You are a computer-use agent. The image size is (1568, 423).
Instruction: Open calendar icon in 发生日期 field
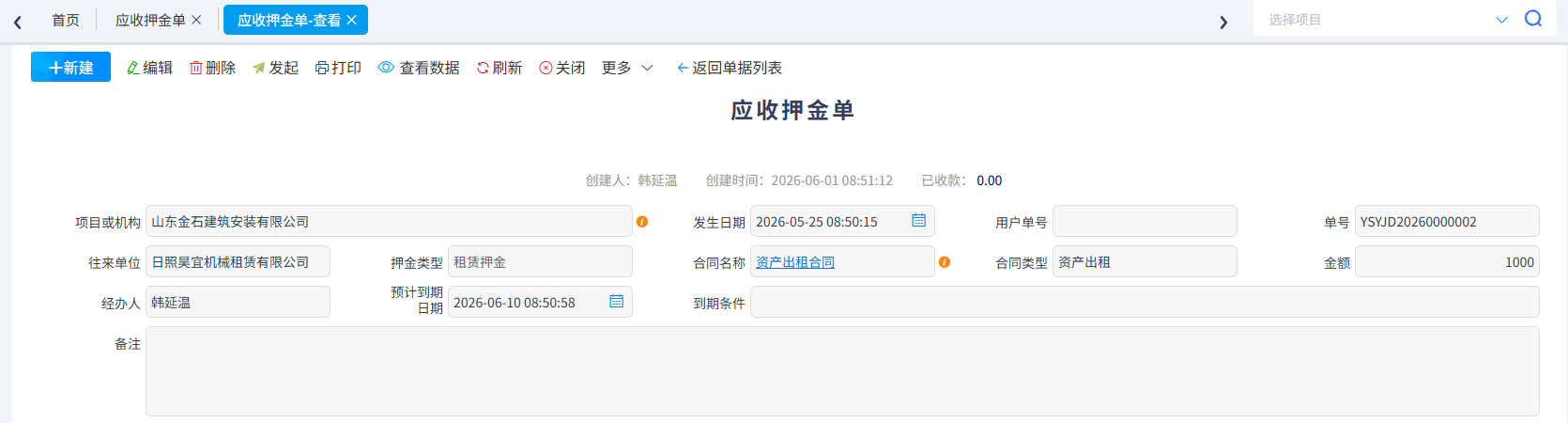[919, 220]
